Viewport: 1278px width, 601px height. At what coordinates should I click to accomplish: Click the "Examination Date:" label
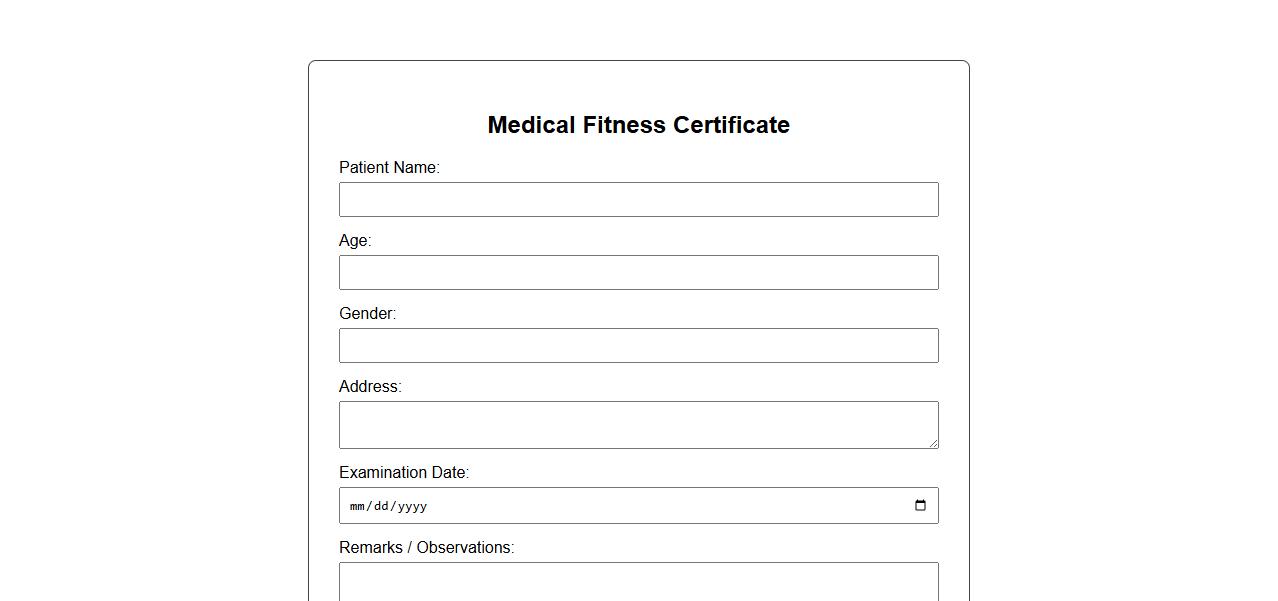[403, 473]
